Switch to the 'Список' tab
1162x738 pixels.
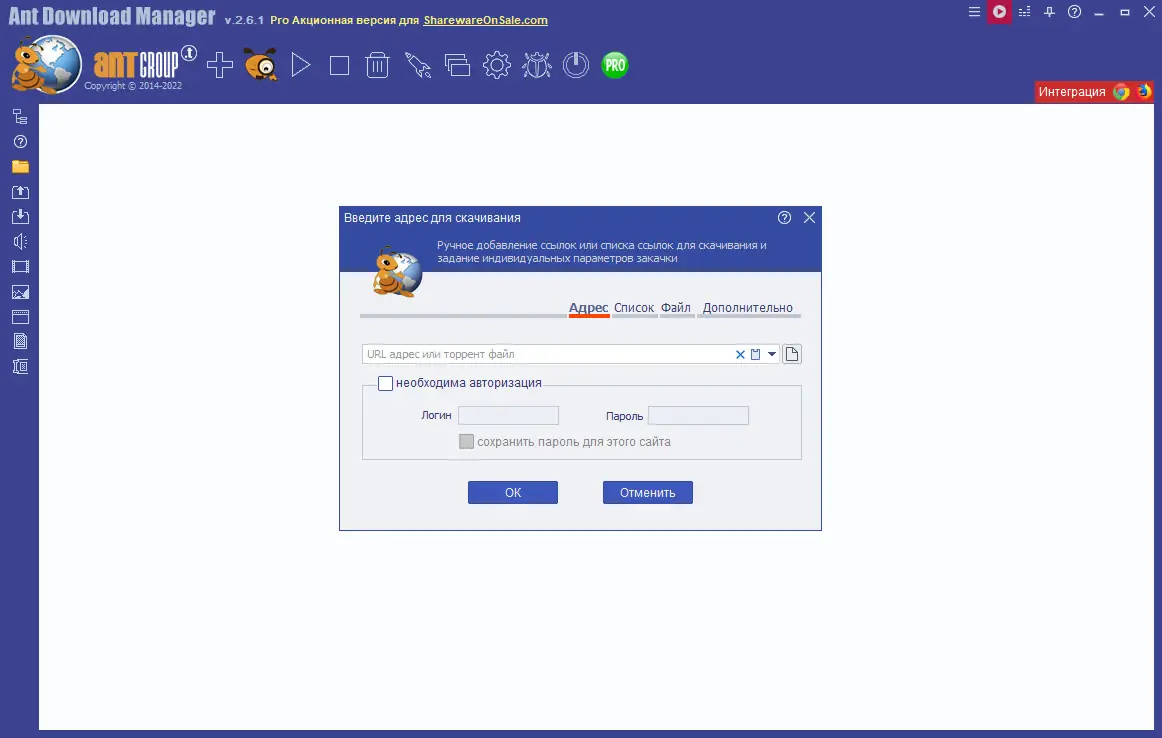[634, 307]
